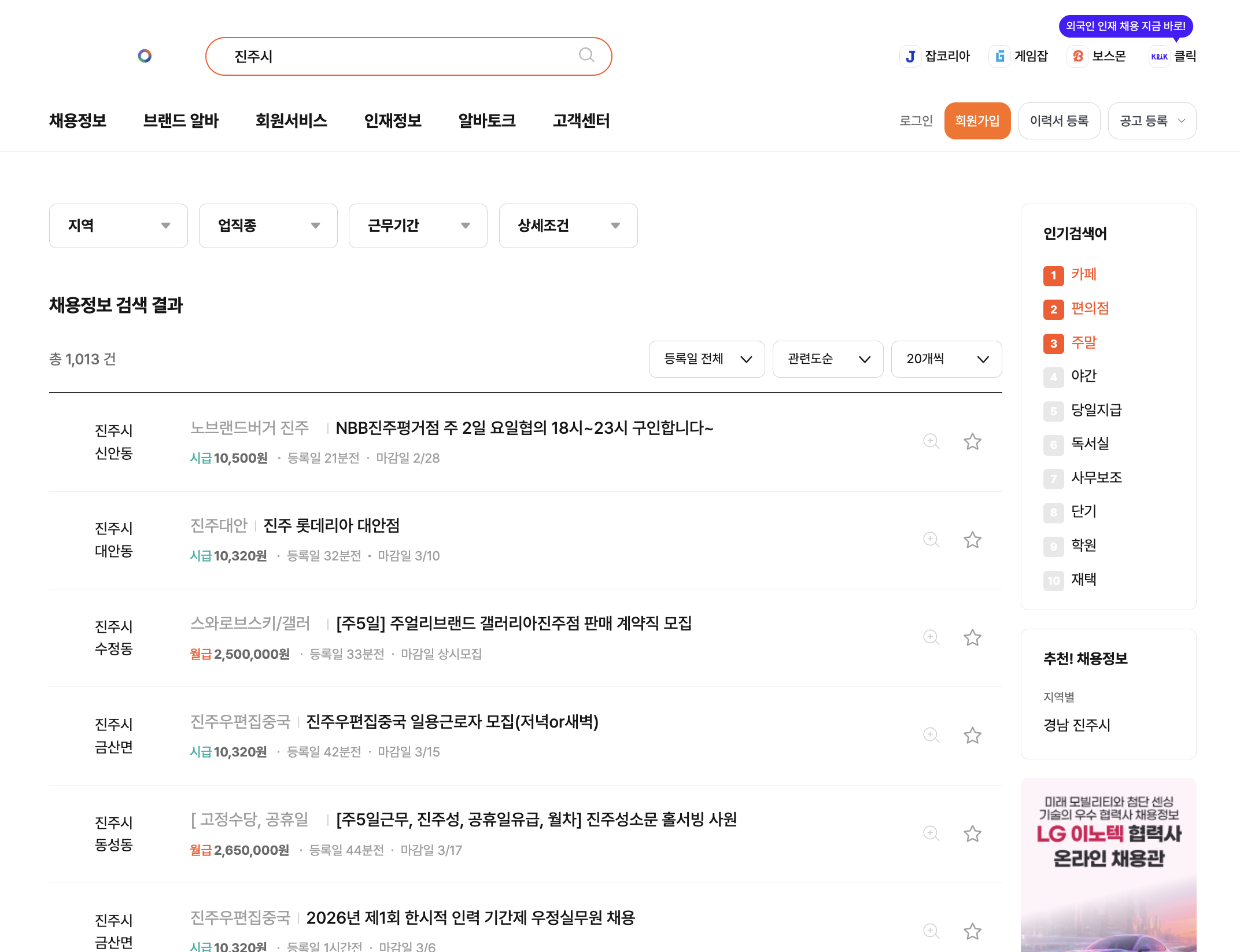Click the search magnifier icon
This screenshot has height=952, width=1240.
click(x=586, y=56)
